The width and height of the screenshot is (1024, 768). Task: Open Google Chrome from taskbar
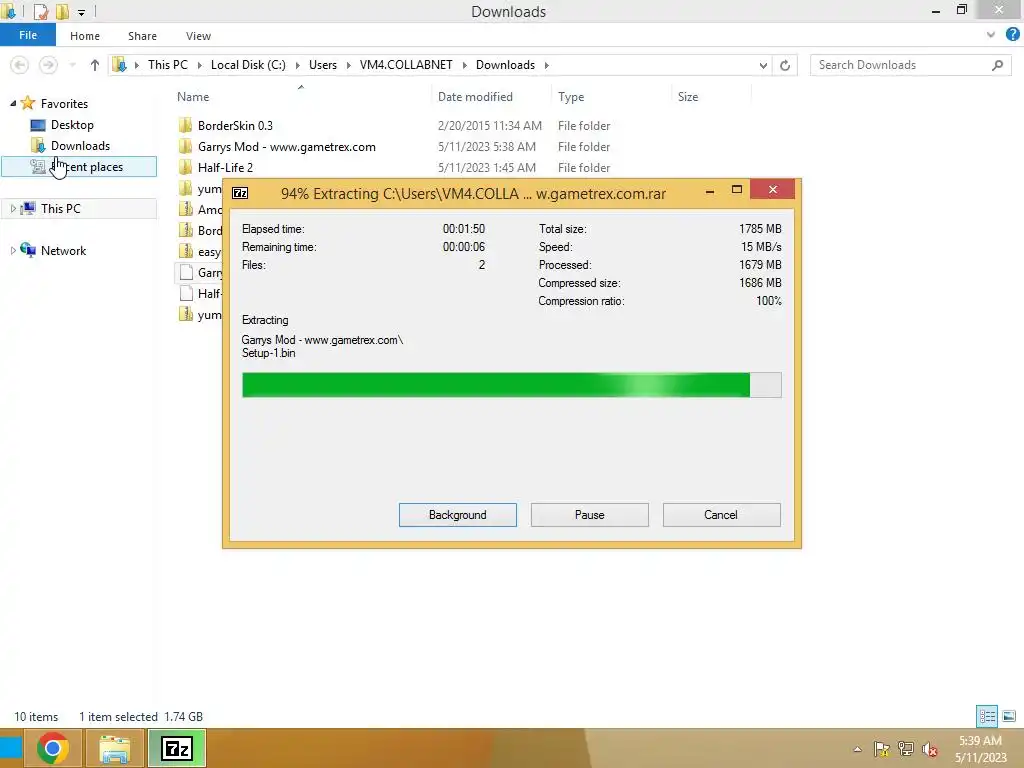tap(53, 748)
